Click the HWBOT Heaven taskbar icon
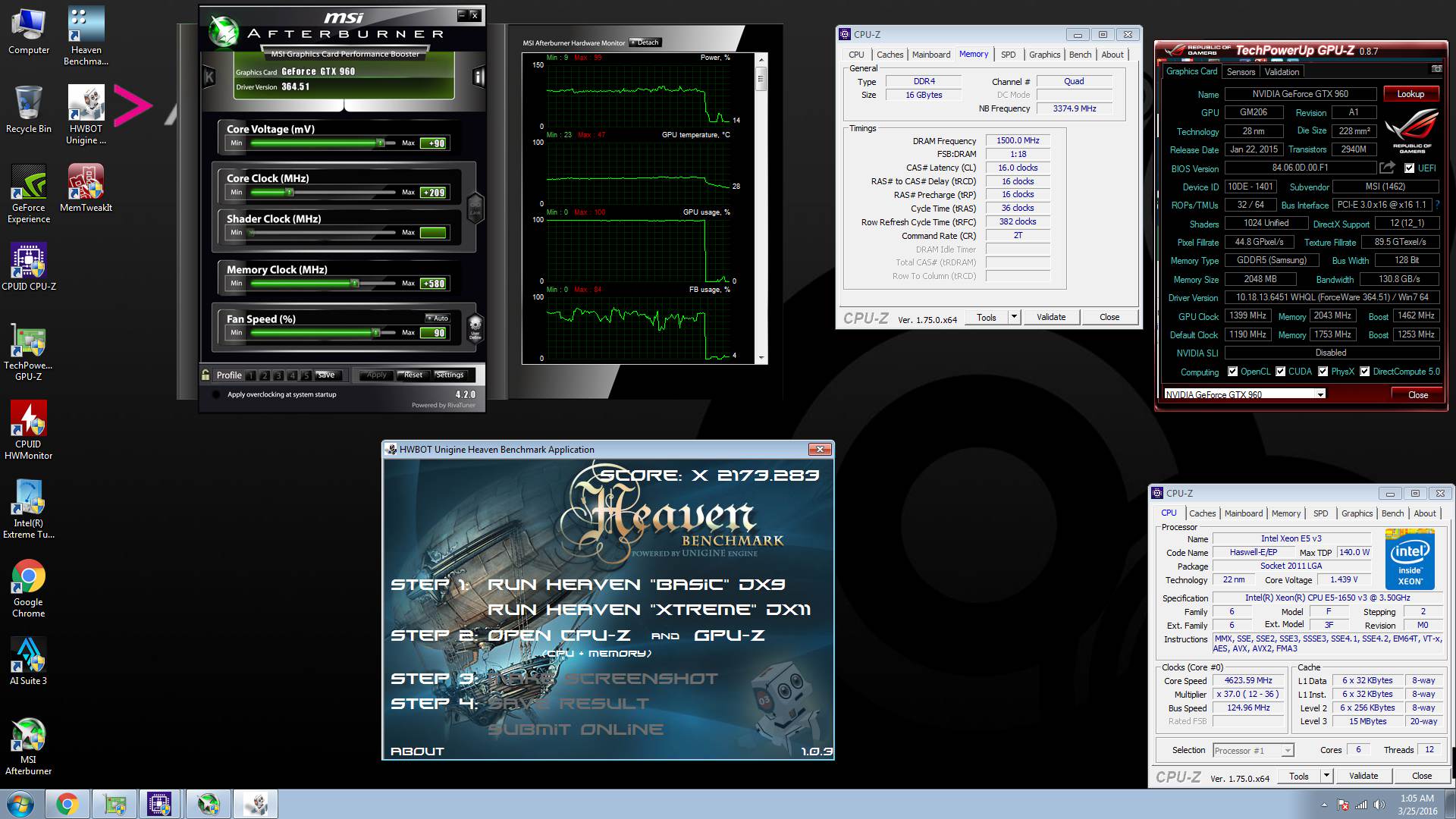 coord(256,804)
